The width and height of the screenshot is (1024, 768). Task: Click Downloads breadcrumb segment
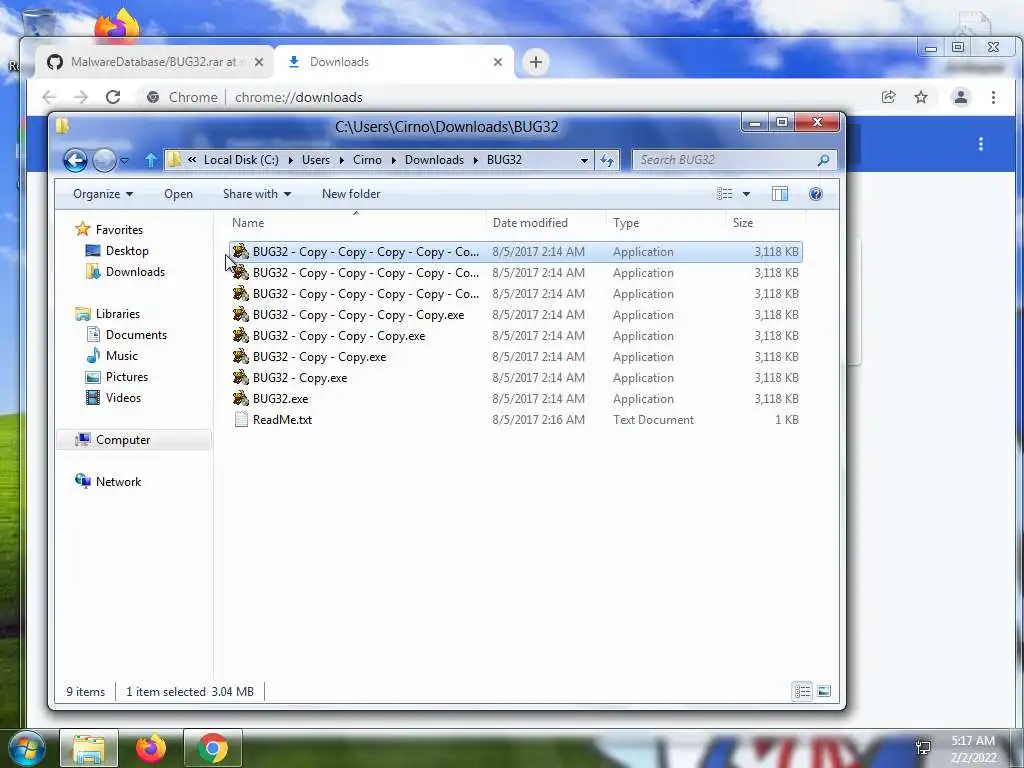434,160
